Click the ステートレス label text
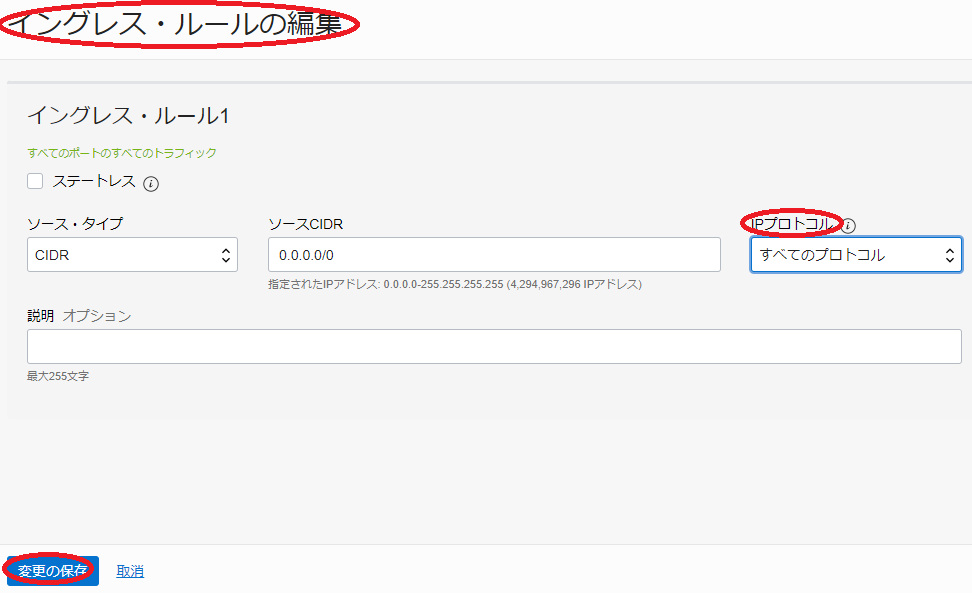 (x=94, y=181)
